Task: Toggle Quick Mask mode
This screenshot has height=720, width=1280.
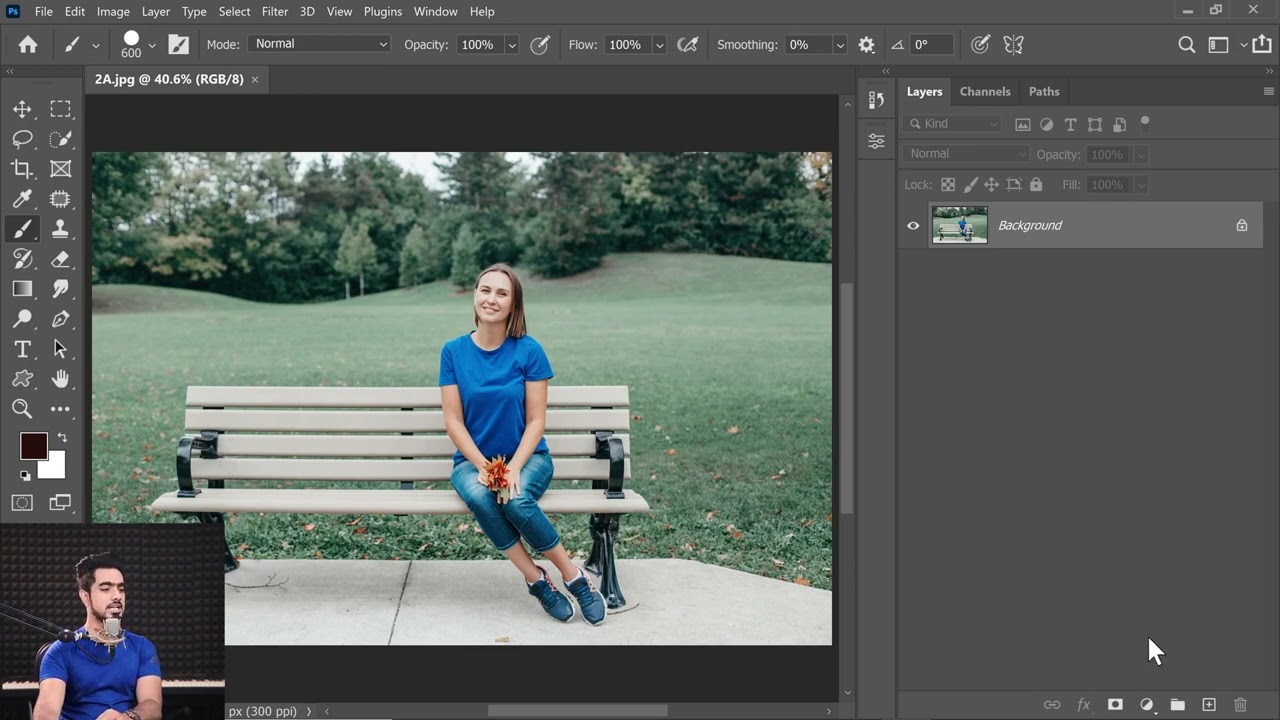Action: (x=22, y=503)
